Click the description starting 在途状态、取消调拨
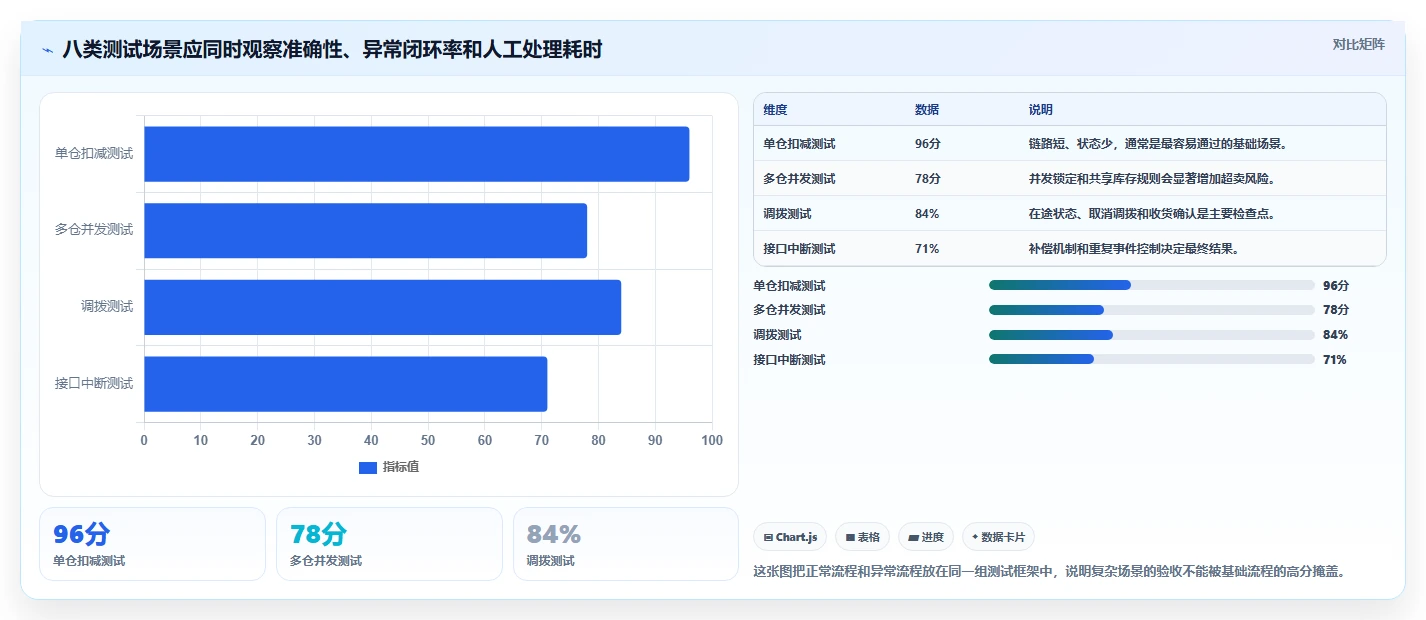The width and height of the screenshot is (1426, 620). coord(1152,214)
